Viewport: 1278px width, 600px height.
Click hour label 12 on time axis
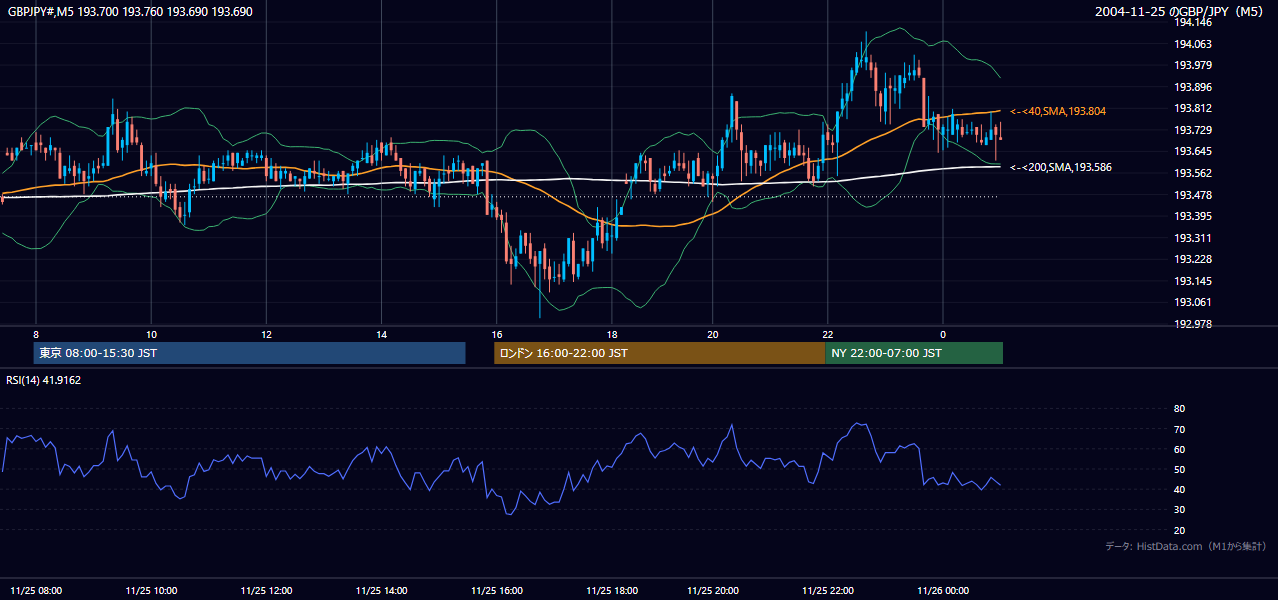pyautogui.click(x=266, y=334)
